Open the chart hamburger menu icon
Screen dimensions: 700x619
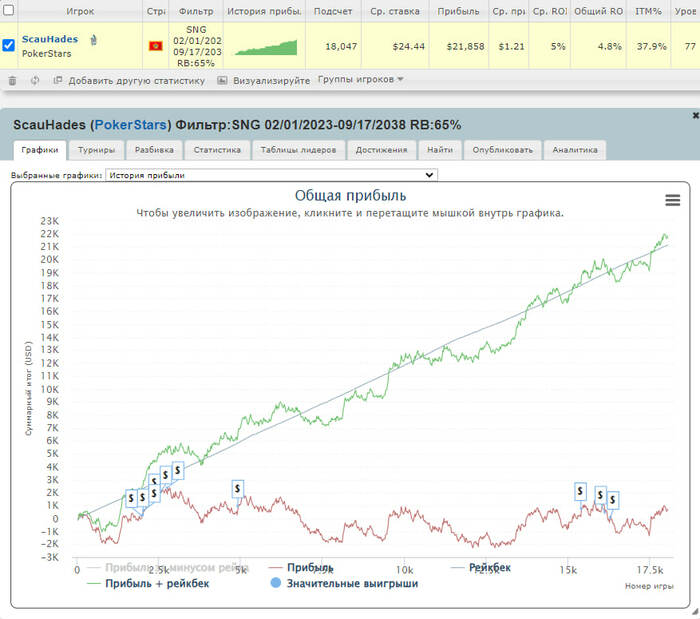[672, 200]
